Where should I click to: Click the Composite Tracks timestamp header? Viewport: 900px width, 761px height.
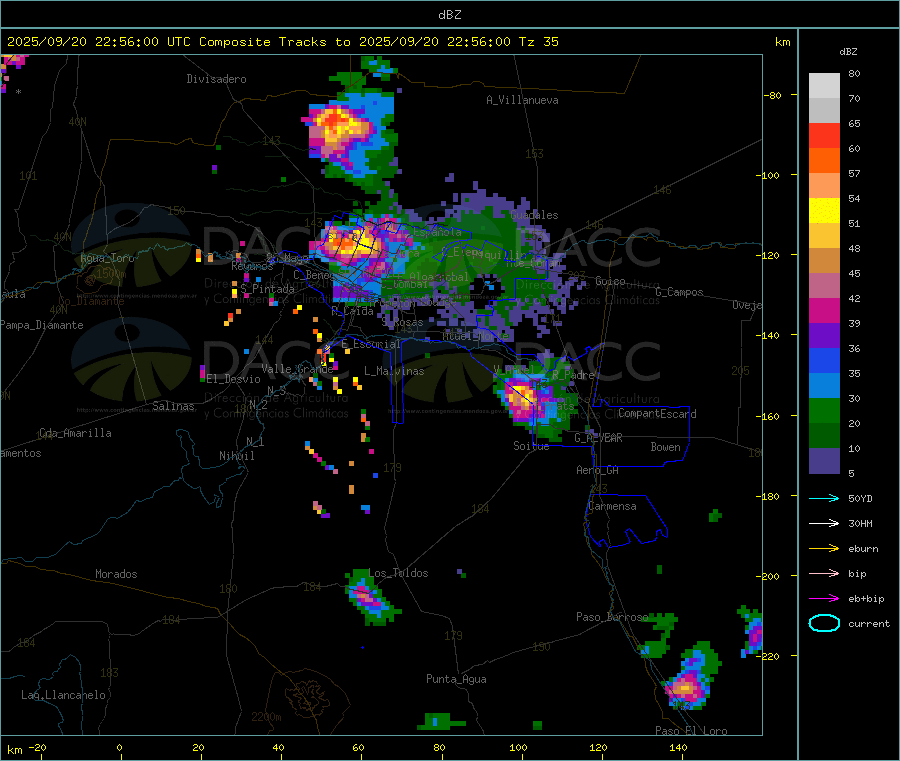(282, 42)
